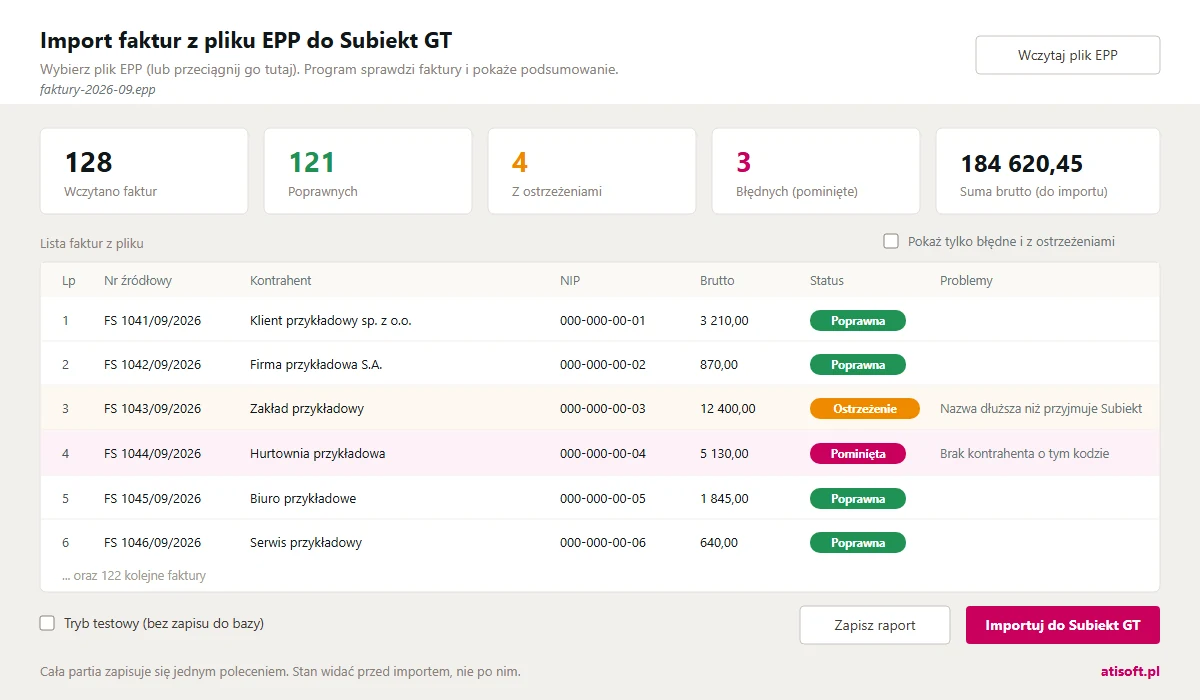Click the Wczytano faktur summary card
Screen dimensions: 1200x700
click(x=144, y=171)
